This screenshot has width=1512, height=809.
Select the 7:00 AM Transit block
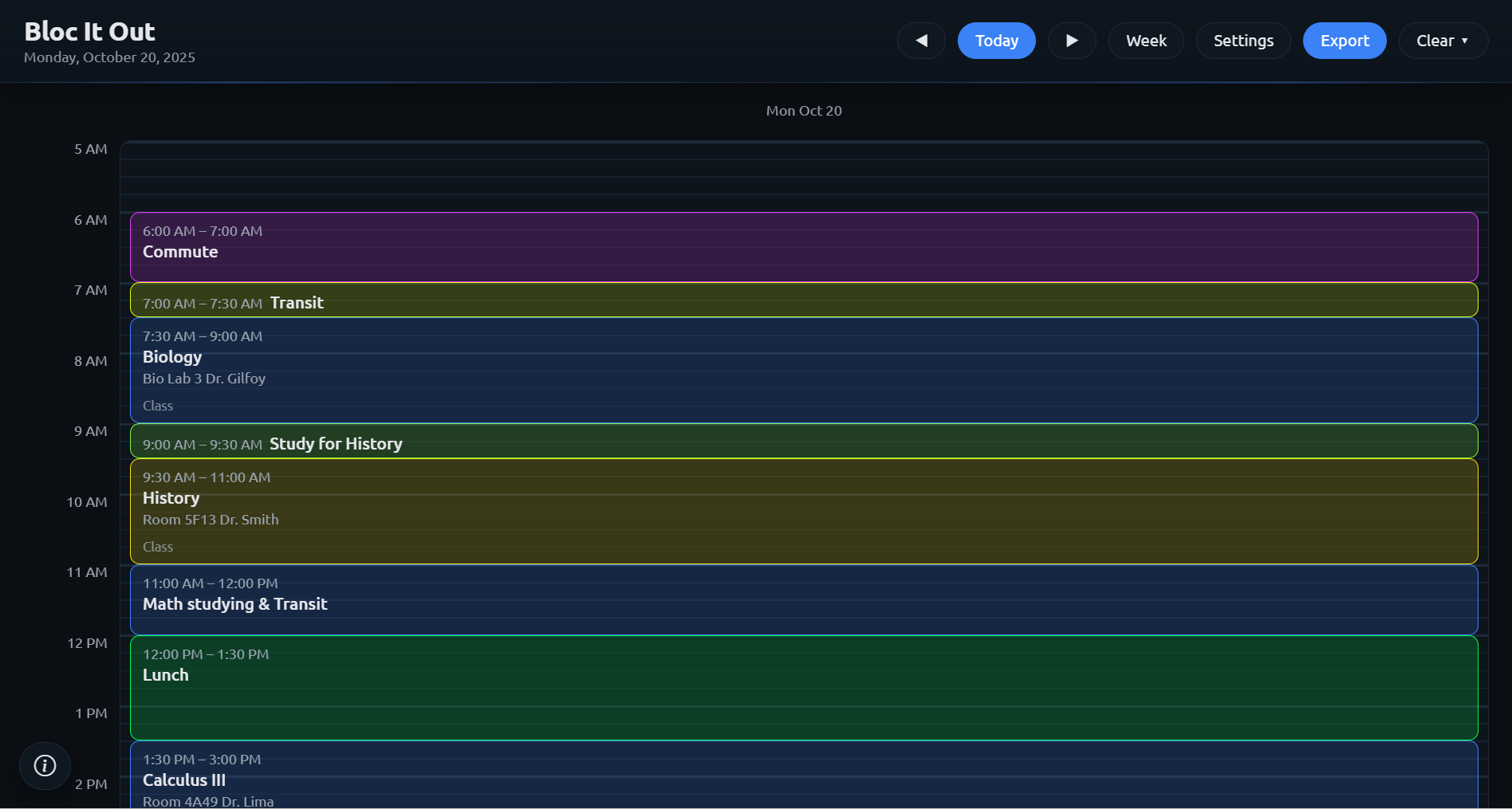(x=804, y=300)
